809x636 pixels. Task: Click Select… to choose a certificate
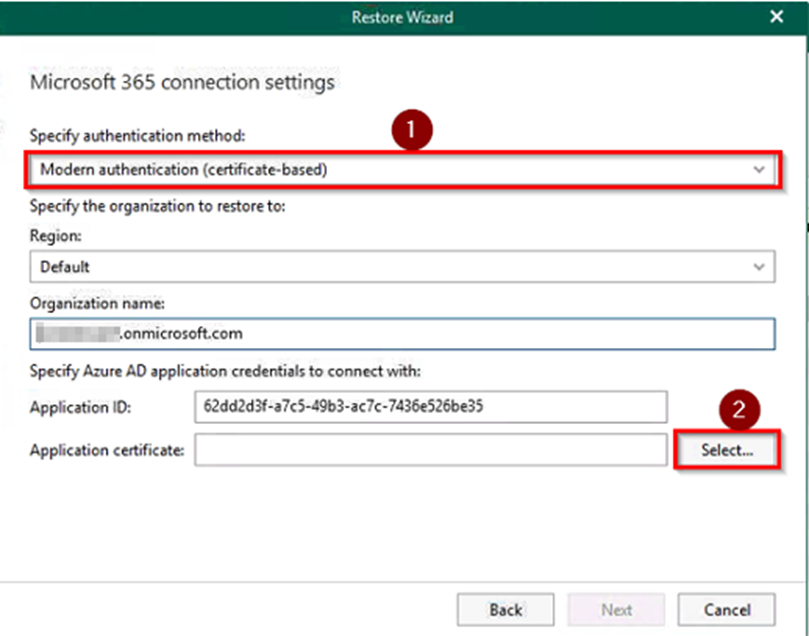coord(727,450)
